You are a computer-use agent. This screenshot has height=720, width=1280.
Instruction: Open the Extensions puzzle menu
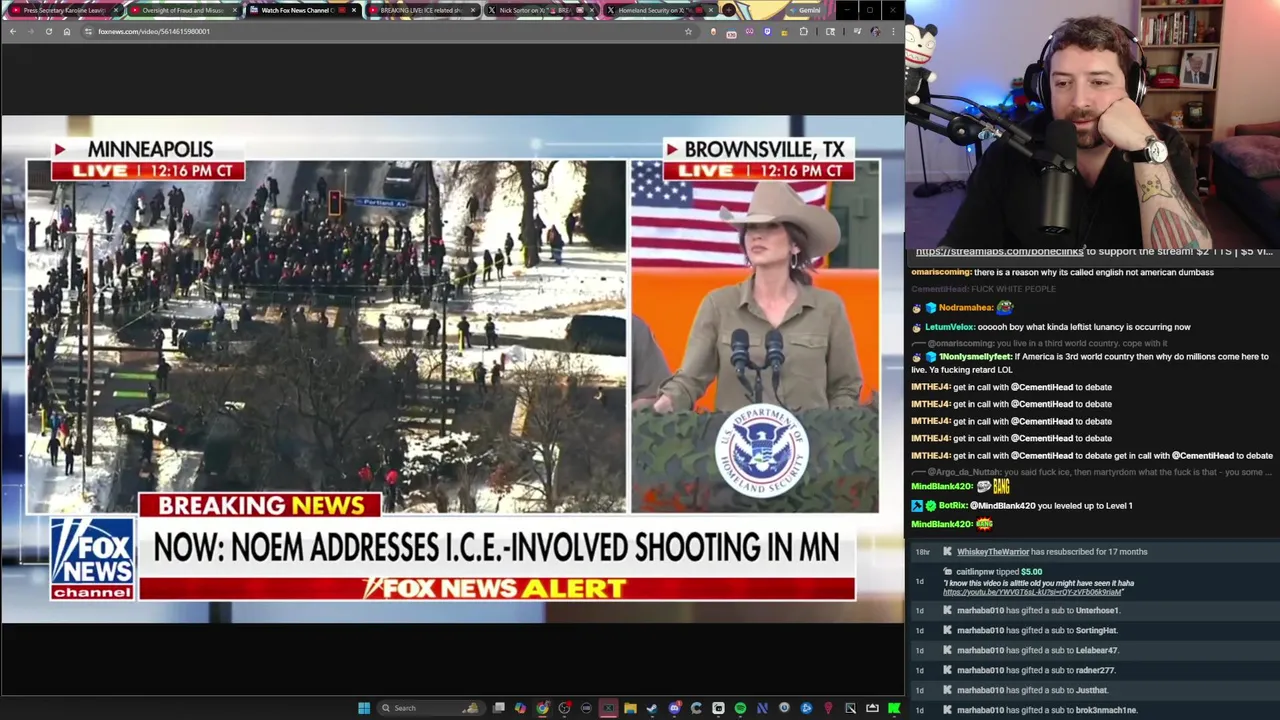point(804,31)
